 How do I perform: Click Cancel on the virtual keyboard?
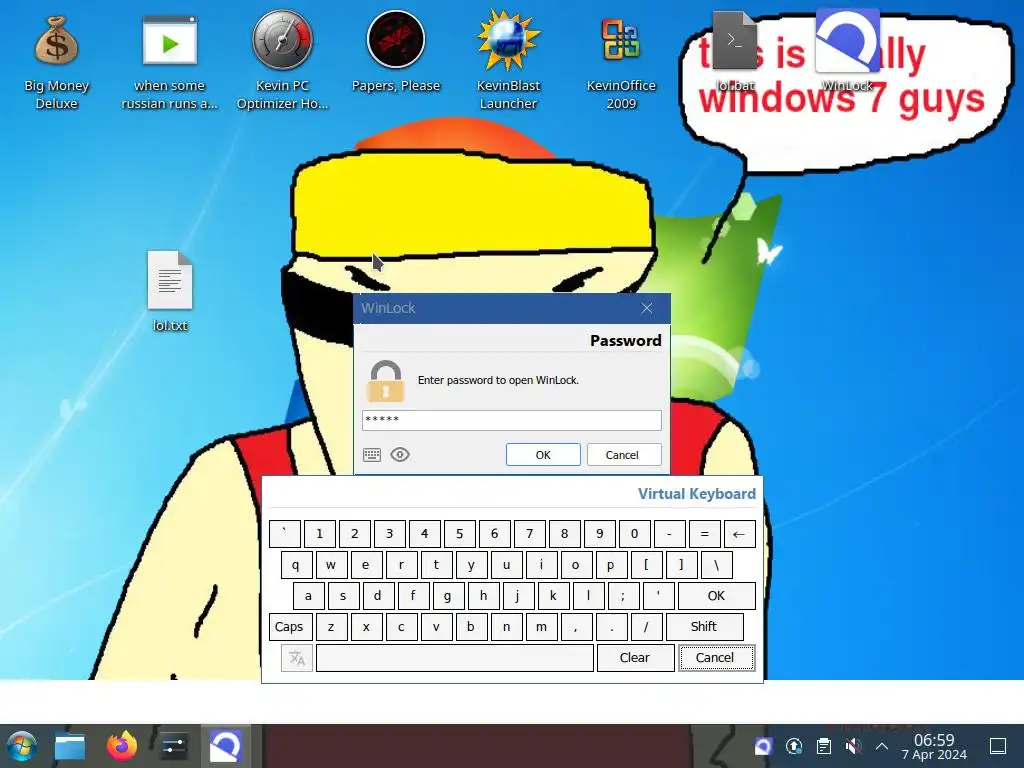tap(716, 658)
